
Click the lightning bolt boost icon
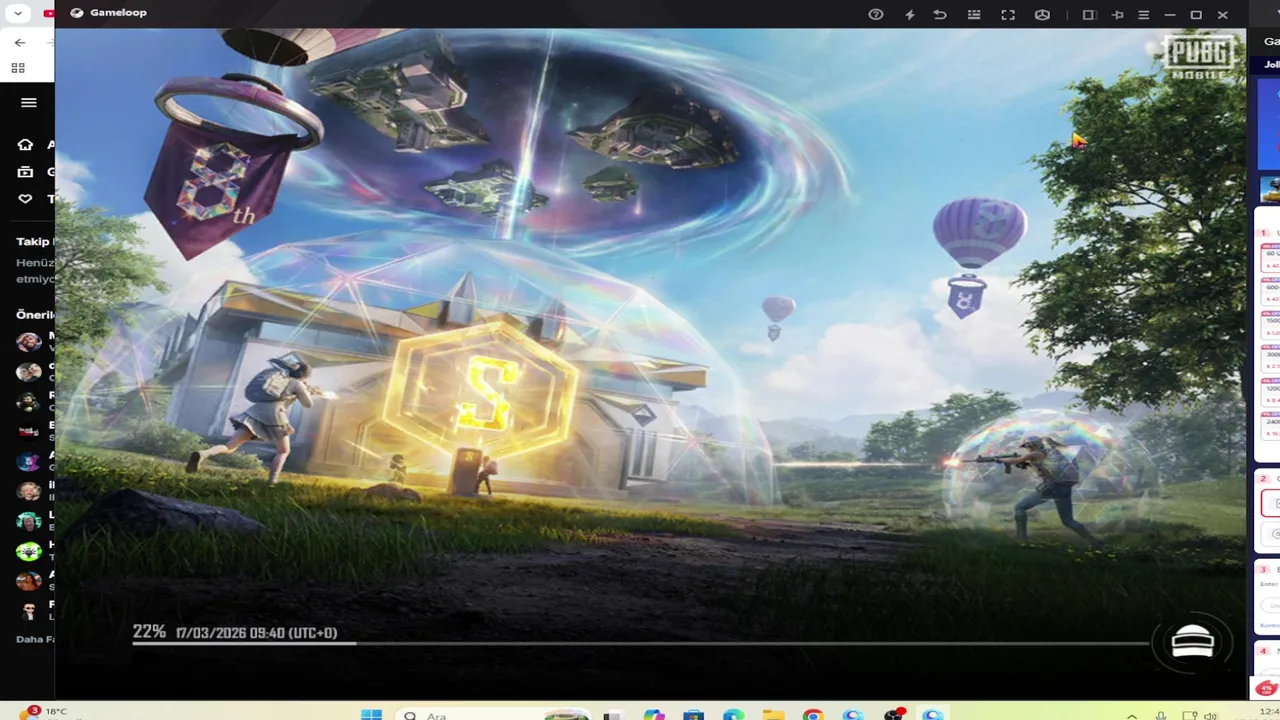(910, 15)
